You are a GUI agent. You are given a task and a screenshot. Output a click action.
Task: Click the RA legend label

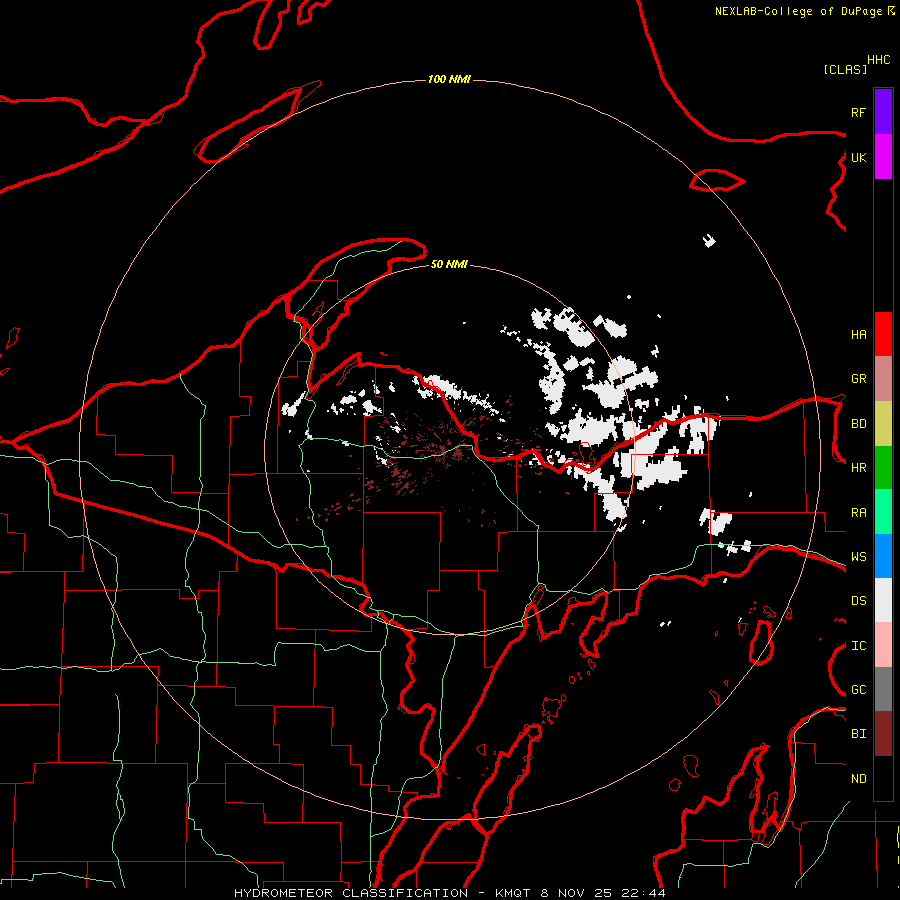(x=858, y=512)
